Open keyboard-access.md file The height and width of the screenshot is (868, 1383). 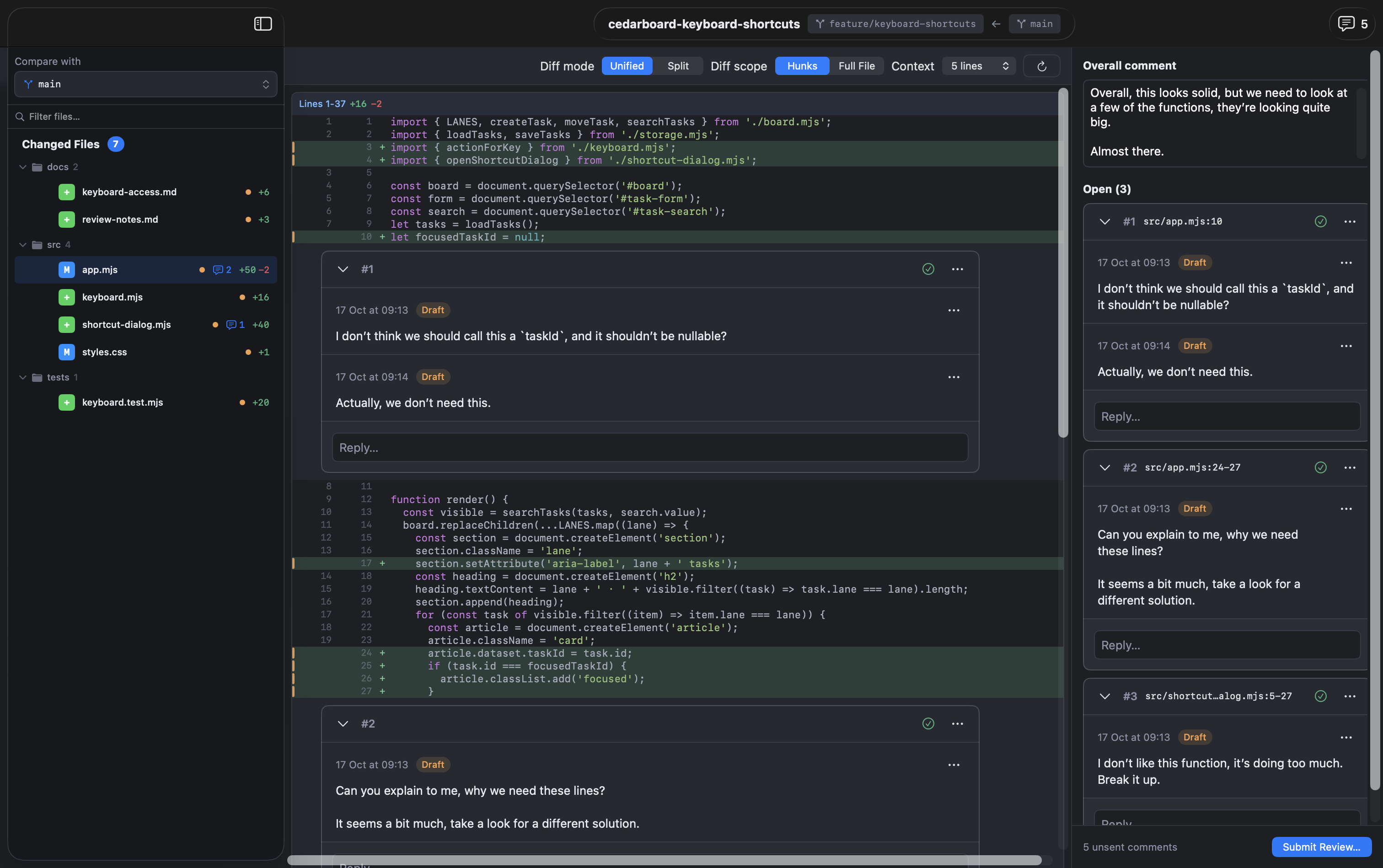[x=146, y=193]
